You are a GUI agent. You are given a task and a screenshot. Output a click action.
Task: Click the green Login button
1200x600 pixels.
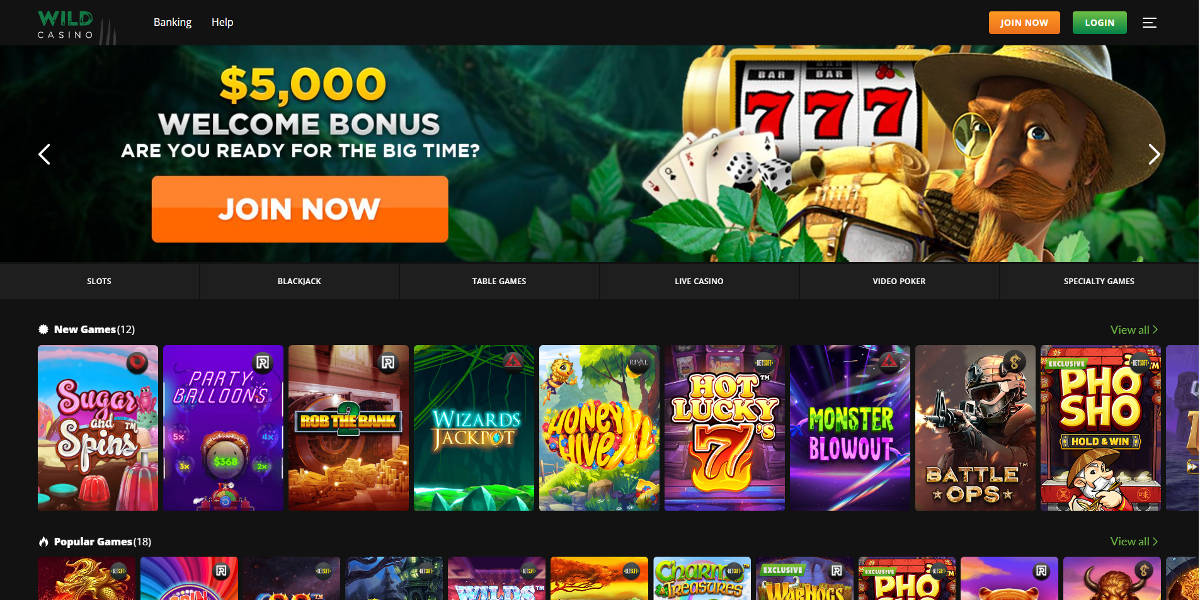click(1099, 22)
